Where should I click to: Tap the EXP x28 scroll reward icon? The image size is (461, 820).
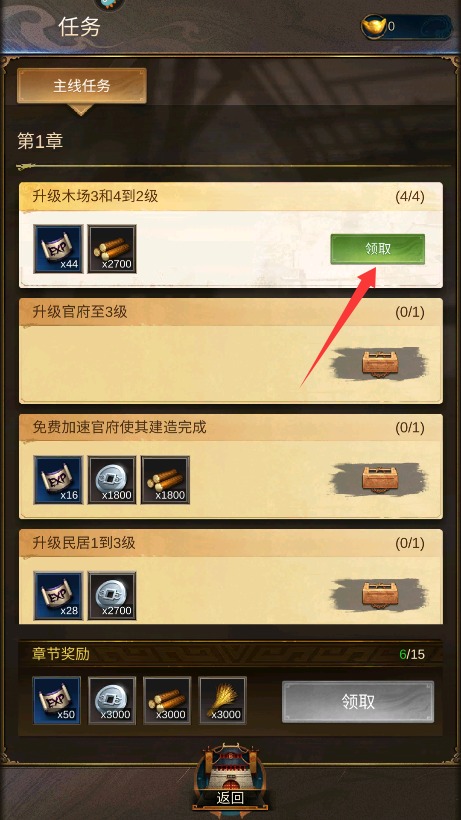(x=59, y=596)
